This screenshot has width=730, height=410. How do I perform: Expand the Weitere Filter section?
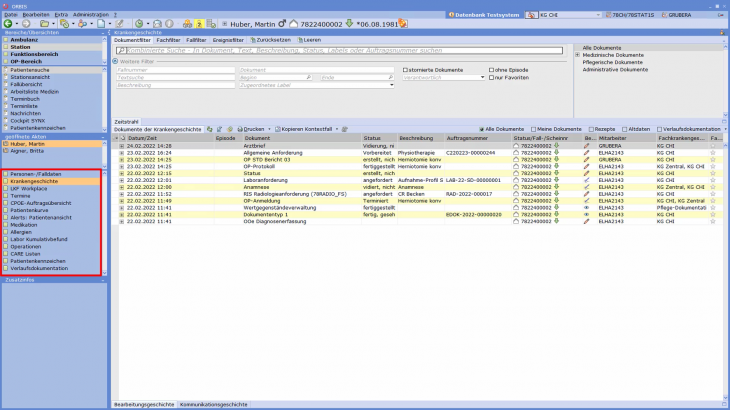116,61
